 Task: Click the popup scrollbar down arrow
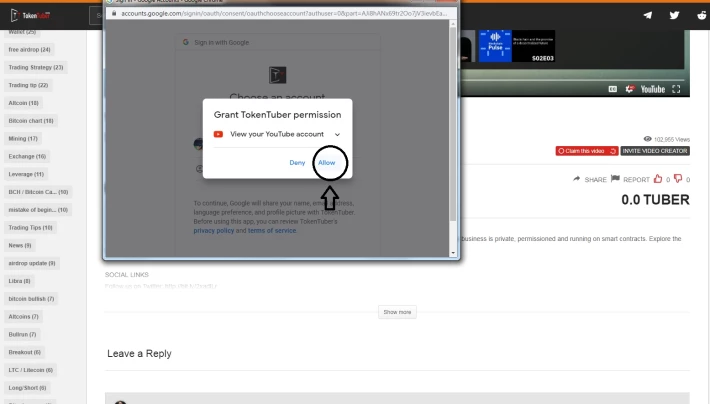tap(453, 253)
